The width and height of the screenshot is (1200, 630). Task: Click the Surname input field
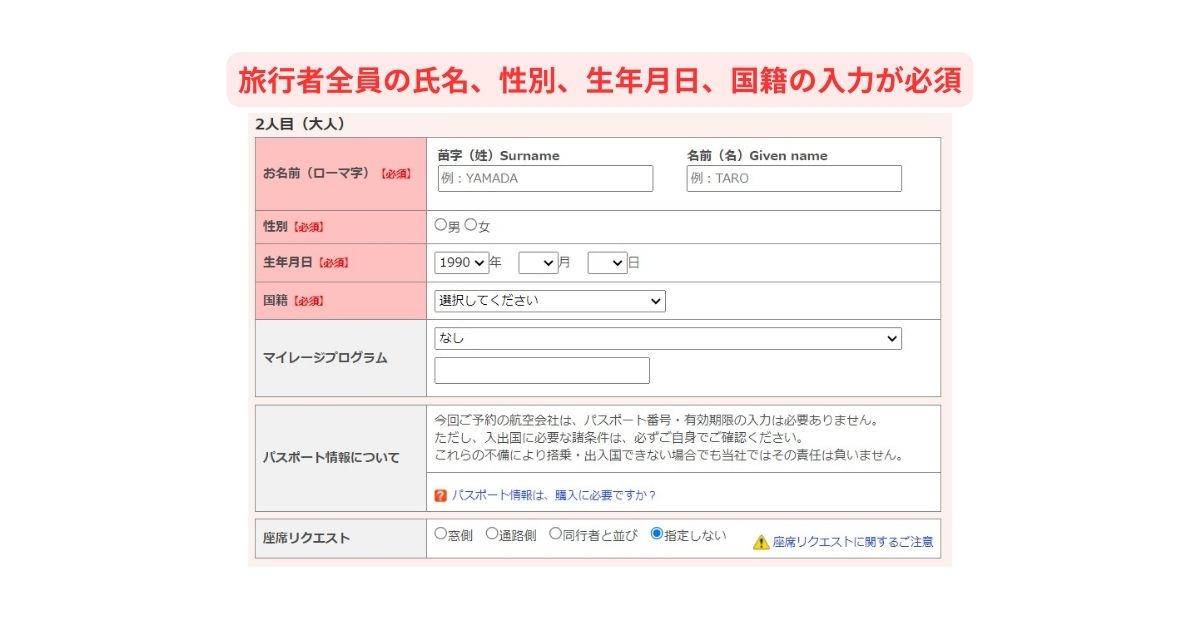point(545,179)
